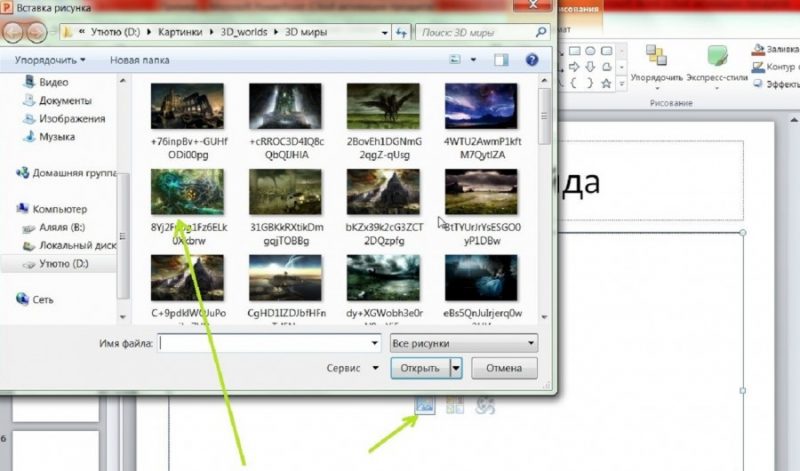800x471 pixels.
Task: Click the Имя файла input field
Action: (x=270, y=343)
